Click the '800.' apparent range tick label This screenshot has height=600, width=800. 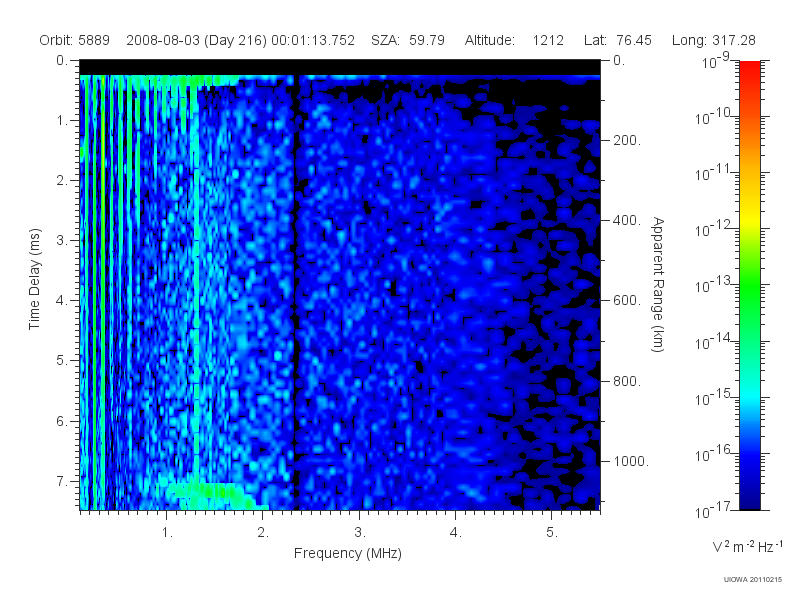tap(627, 381)
